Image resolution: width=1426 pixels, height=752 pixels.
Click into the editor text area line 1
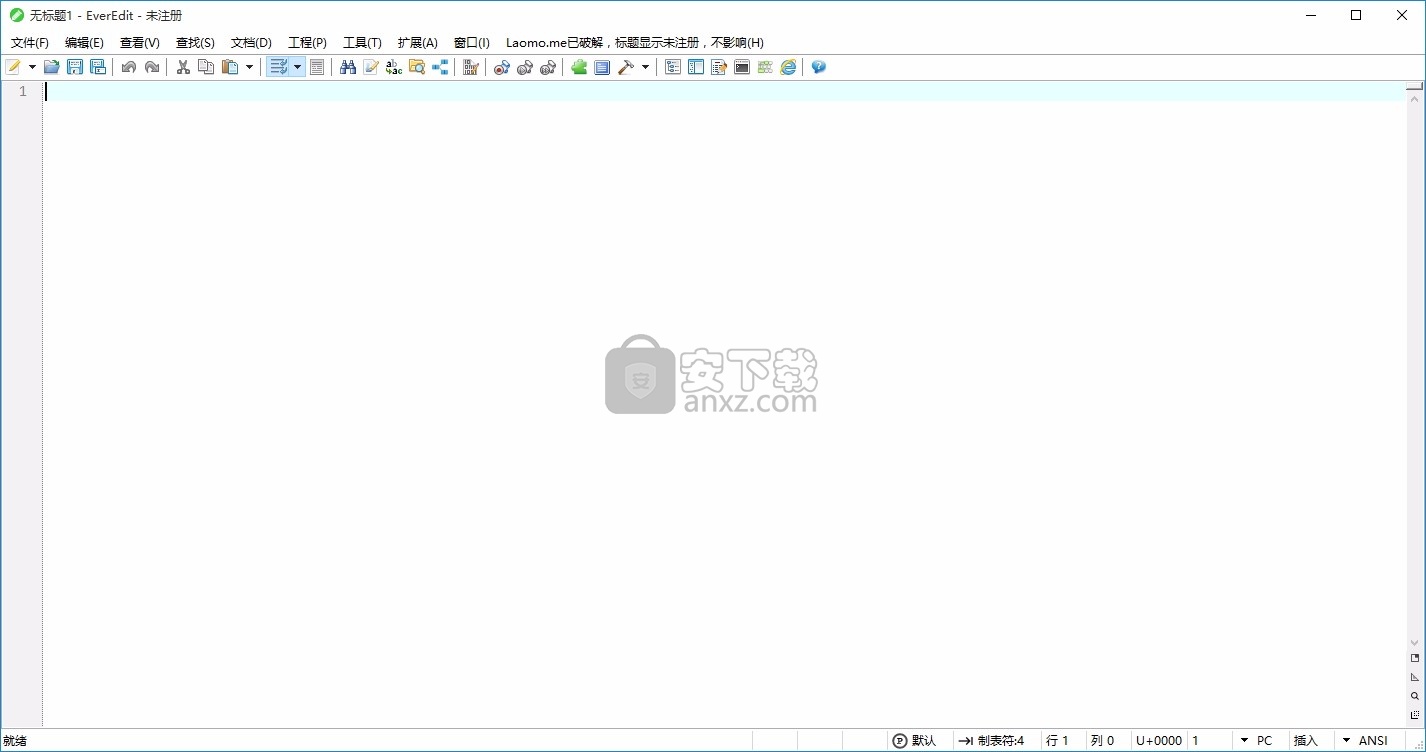pyautogui.click(x=725, y=91)
